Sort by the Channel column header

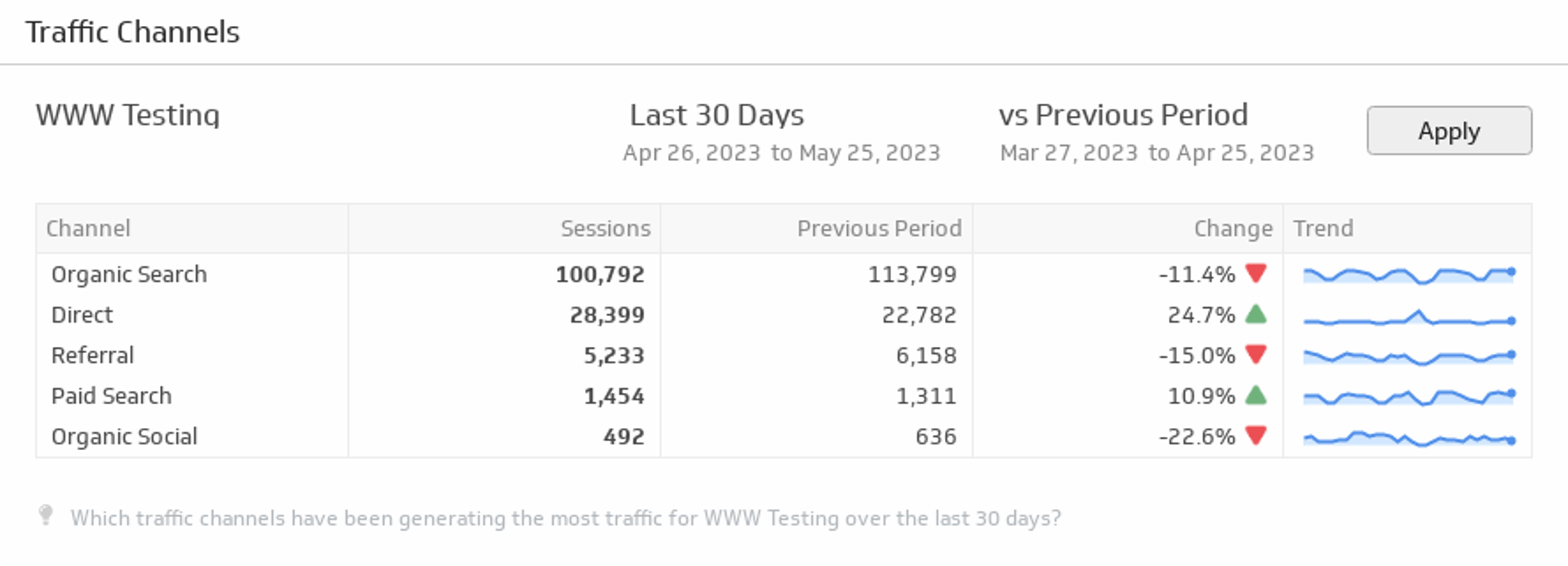click(x=88, y=229)
